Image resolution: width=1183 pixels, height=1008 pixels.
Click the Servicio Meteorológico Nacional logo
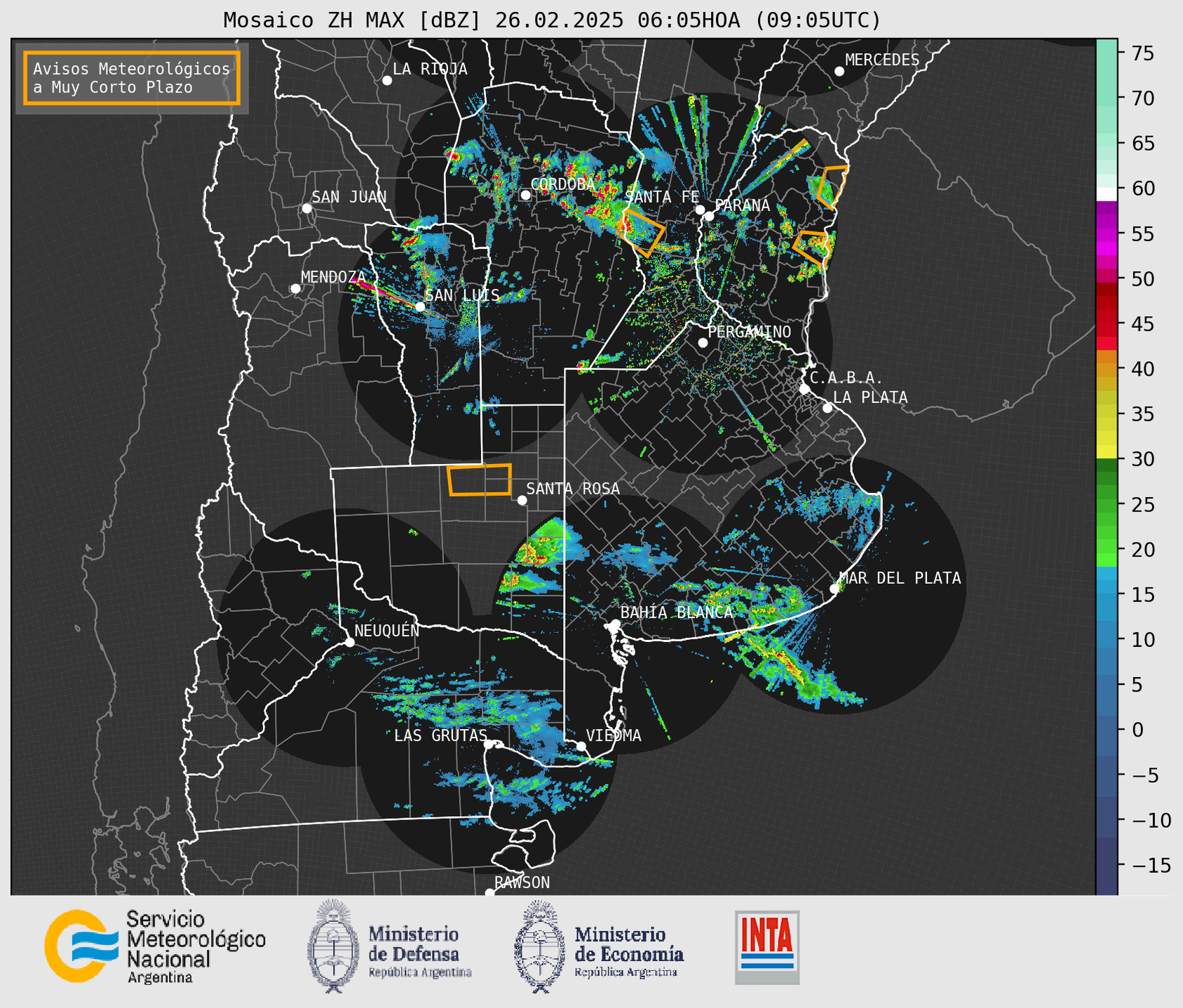tap(155, 946)
